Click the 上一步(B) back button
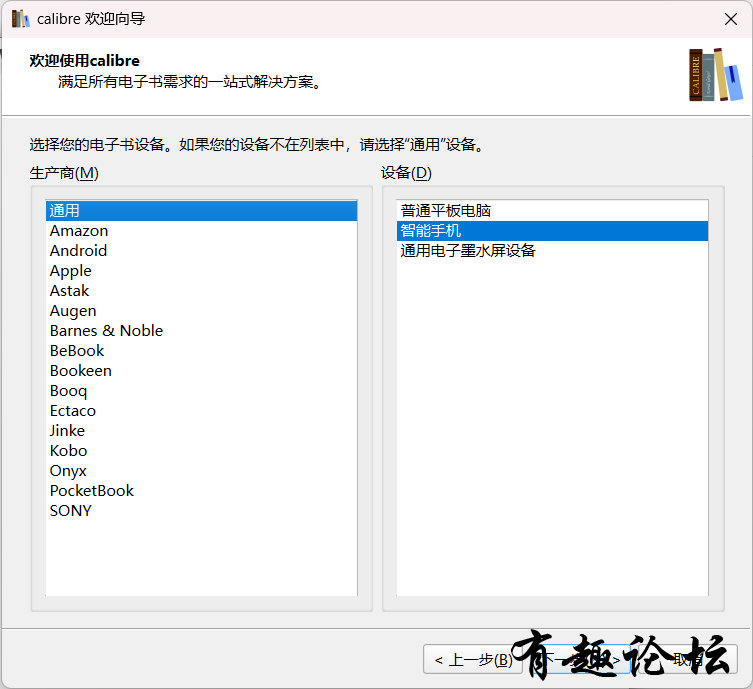Viewport: 753px width, 689px height. (473, 660)
